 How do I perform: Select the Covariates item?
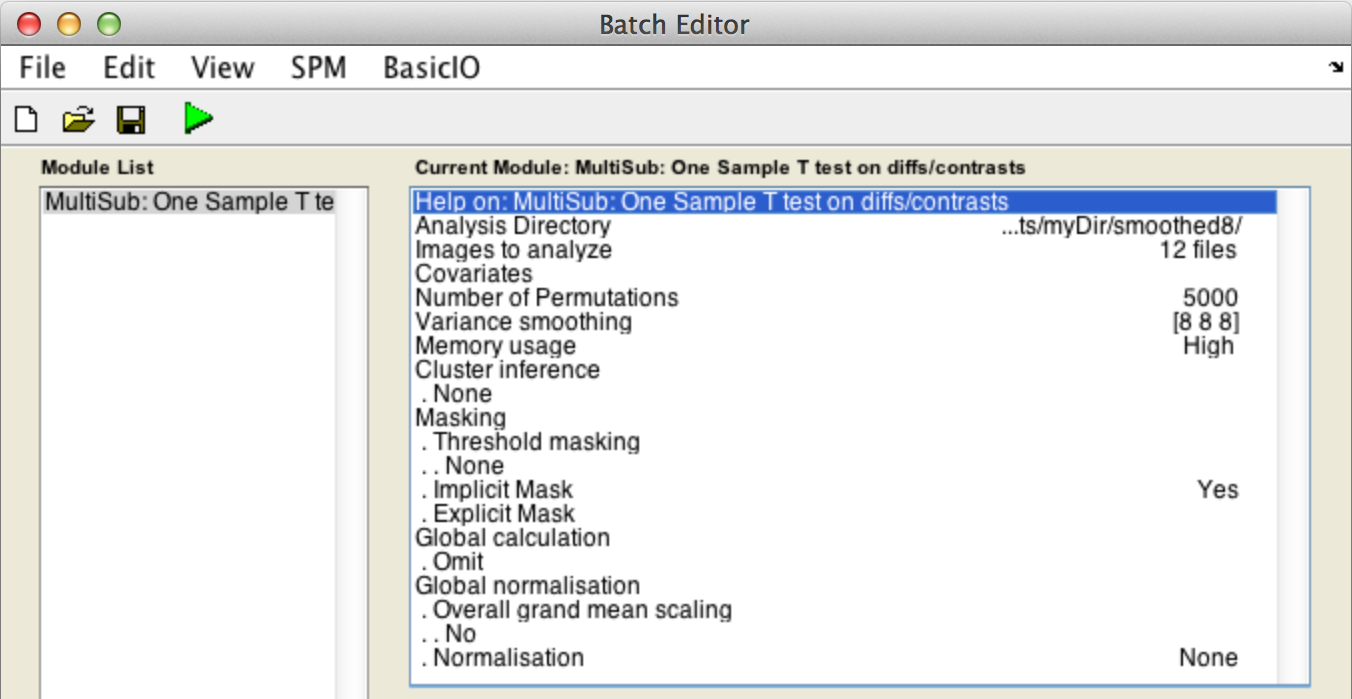pyautogui.click(x=845, y=274)
